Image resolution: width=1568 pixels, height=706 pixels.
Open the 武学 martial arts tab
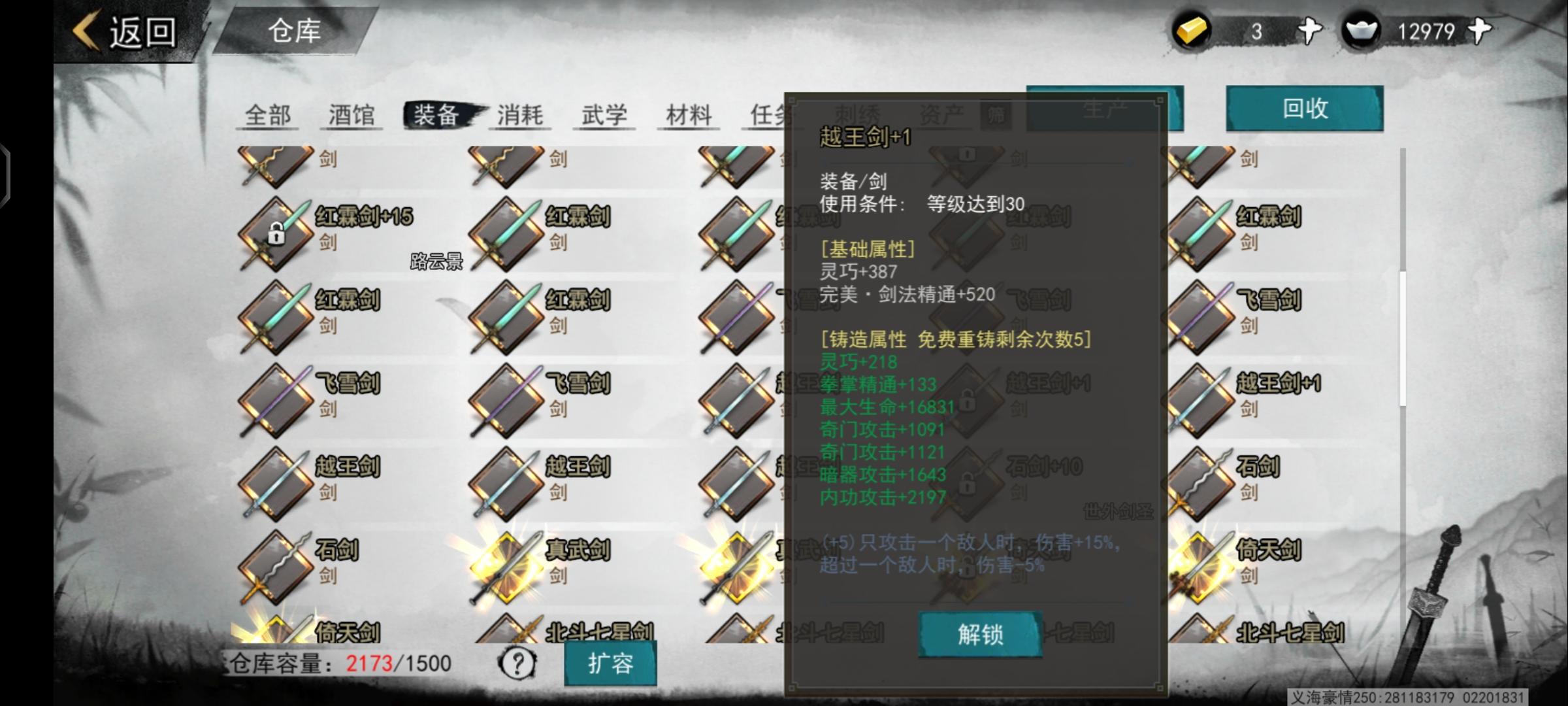(604, 115)
